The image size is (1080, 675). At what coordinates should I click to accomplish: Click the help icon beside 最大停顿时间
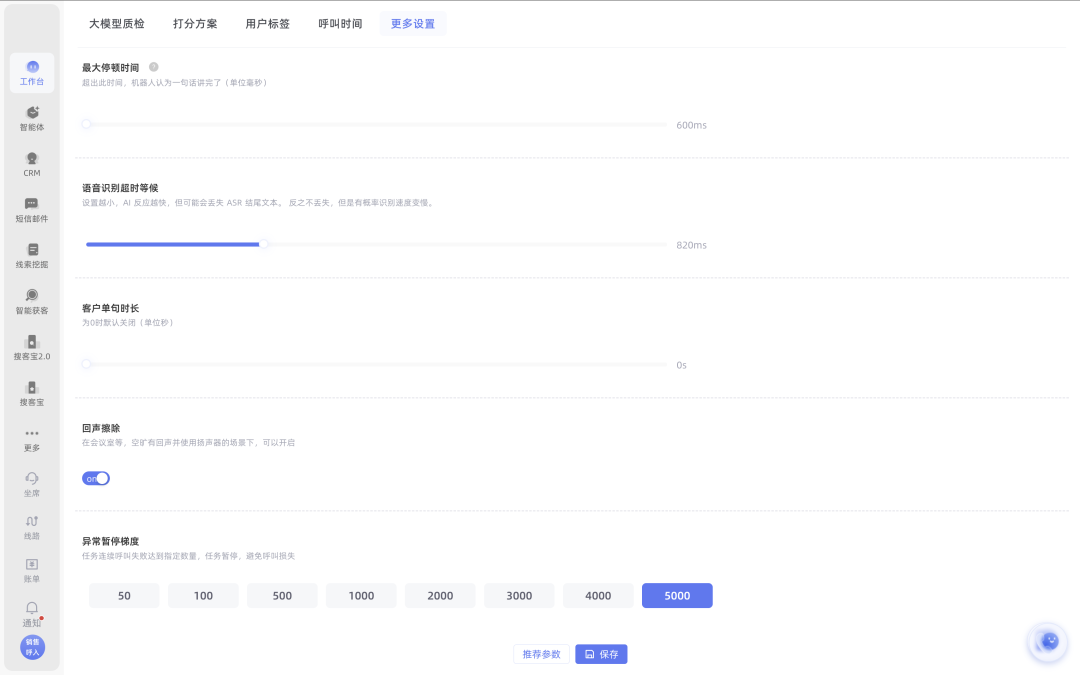point(154,67)
